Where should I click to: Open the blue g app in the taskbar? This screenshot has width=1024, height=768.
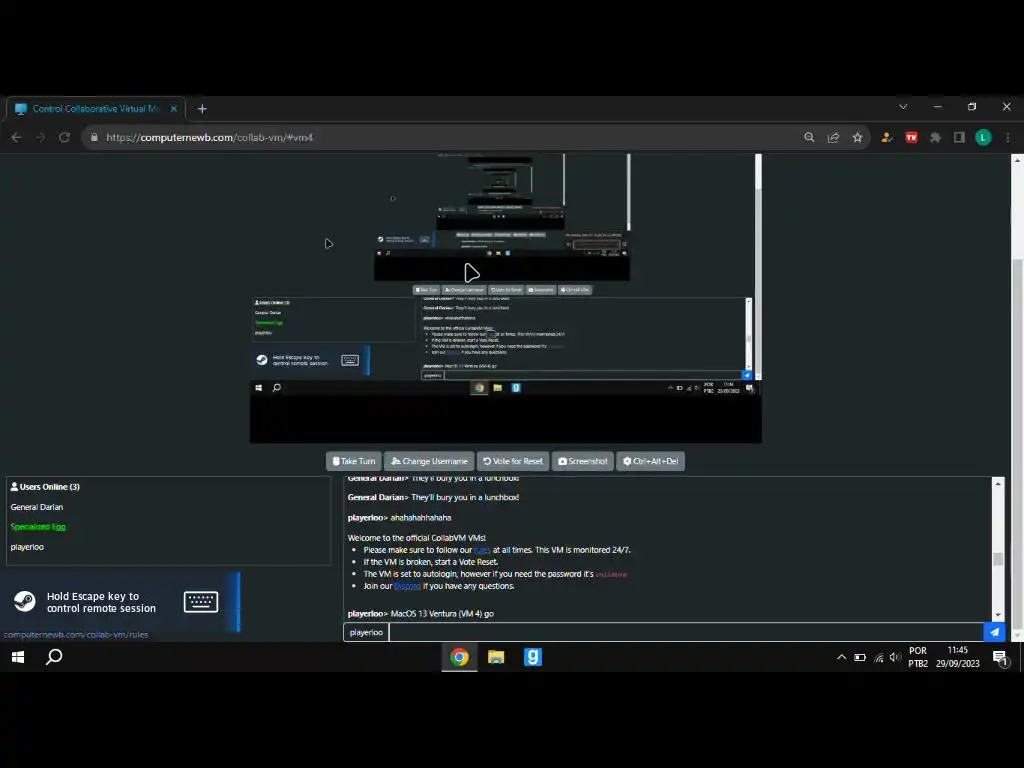click(x=532, y=657)
